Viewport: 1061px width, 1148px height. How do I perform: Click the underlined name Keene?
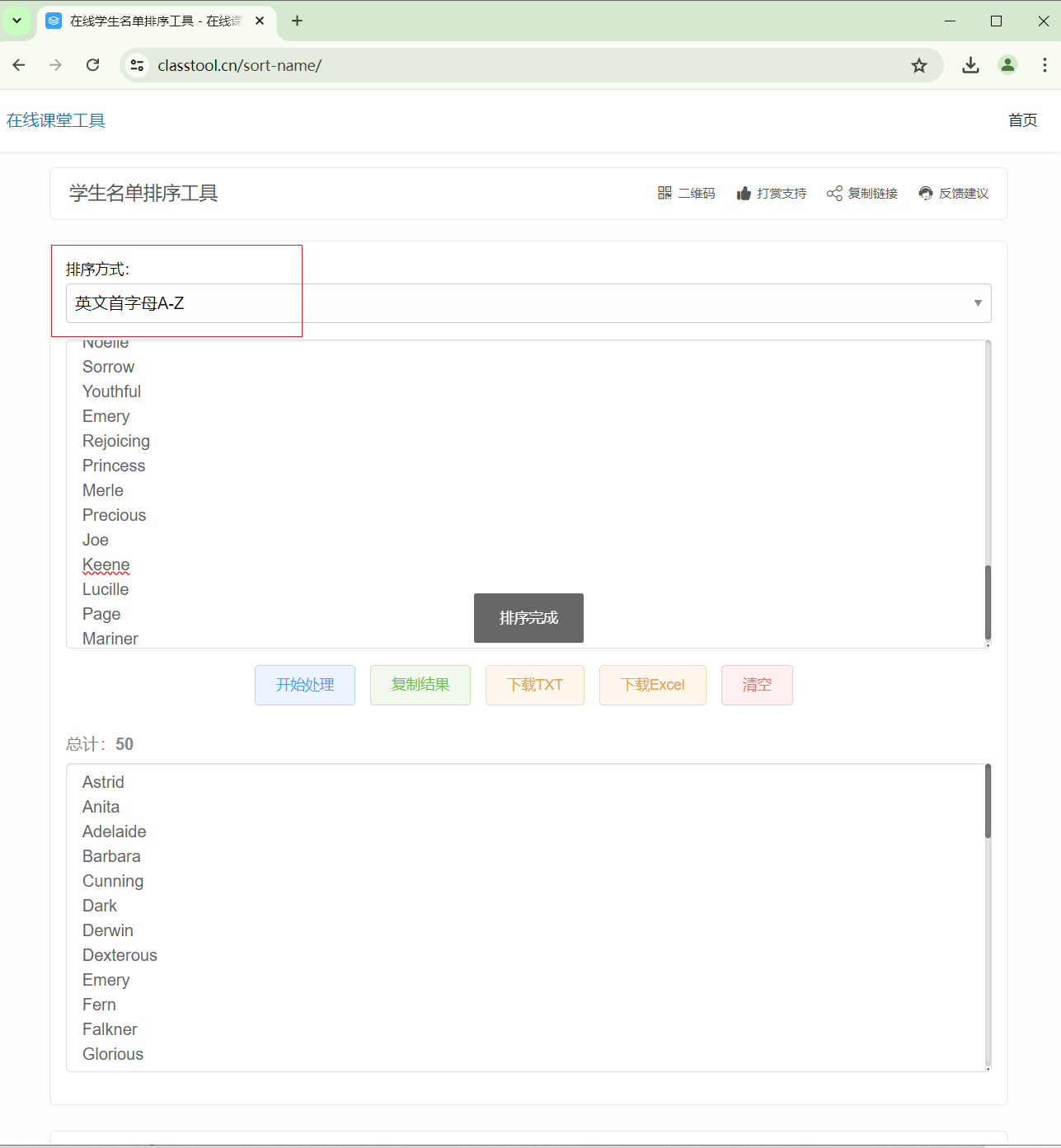click(106, 565)
